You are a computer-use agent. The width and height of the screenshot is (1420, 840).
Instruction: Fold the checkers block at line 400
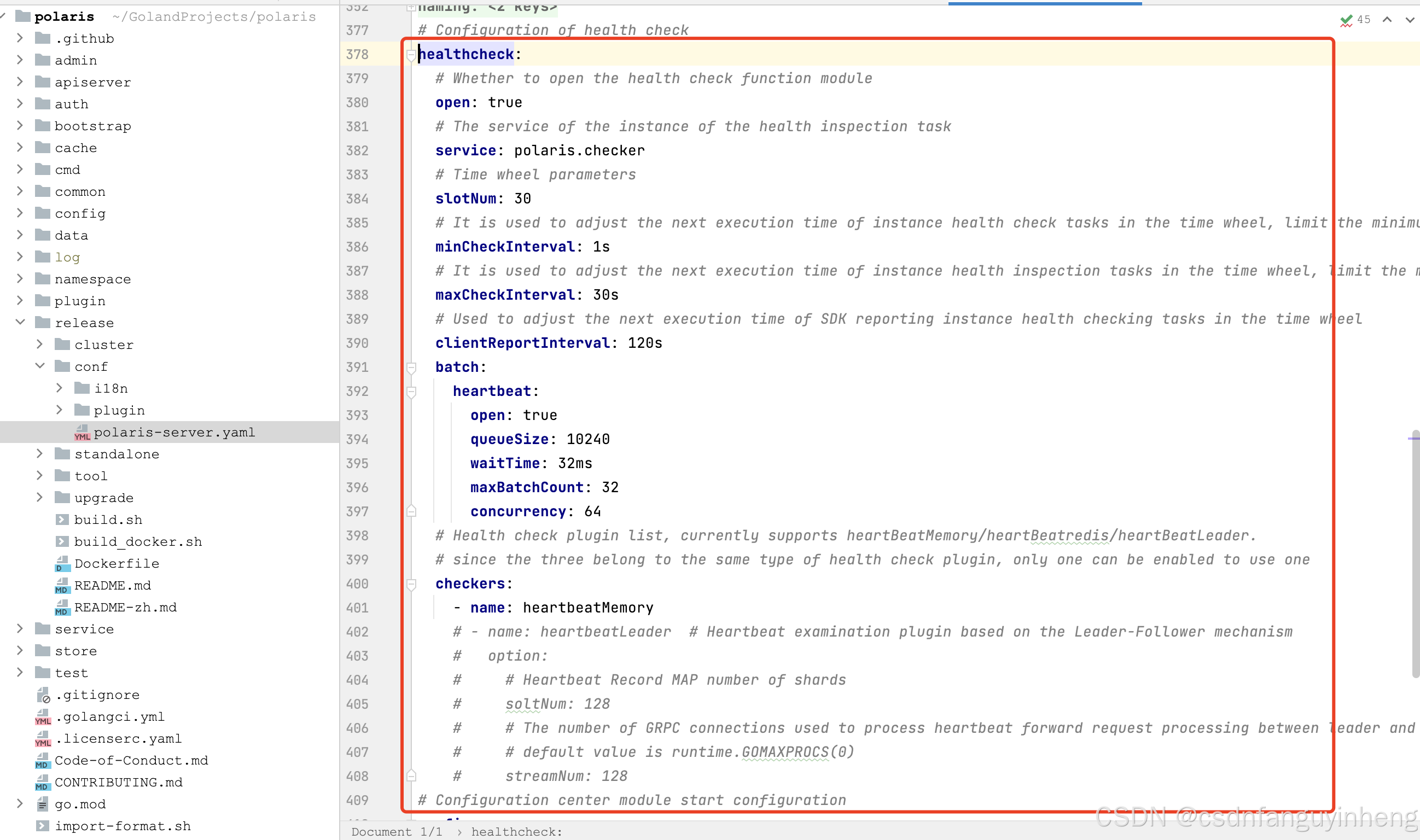(412, 584)
